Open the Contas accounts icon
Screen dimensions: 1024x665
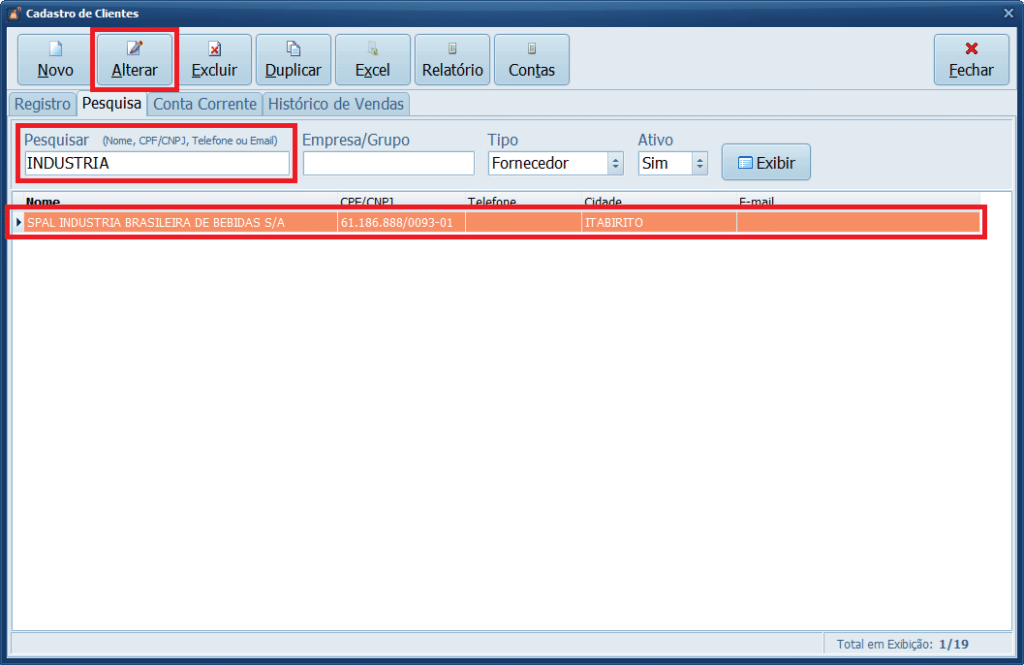(532, 49)
